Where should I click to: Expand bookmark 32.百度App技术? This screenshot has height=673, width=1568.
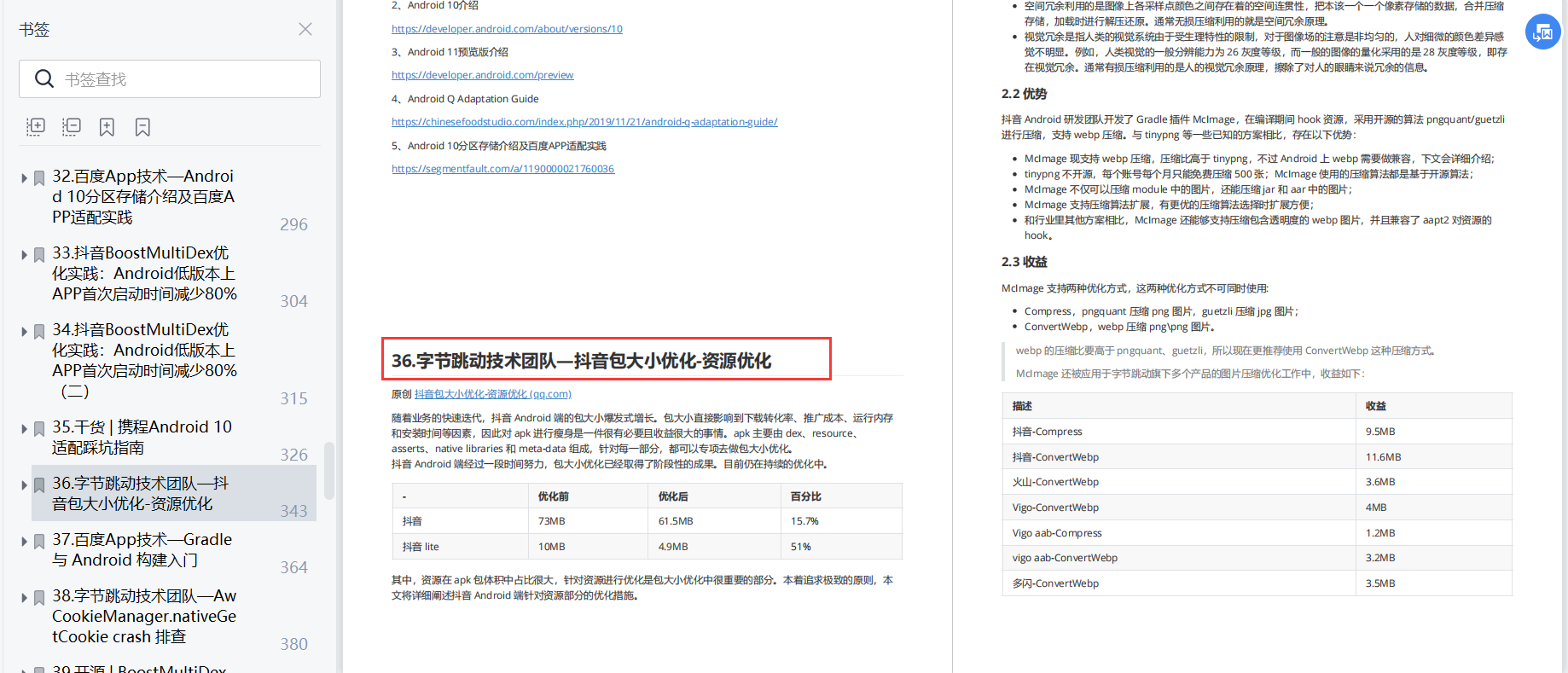coord(24,178)
